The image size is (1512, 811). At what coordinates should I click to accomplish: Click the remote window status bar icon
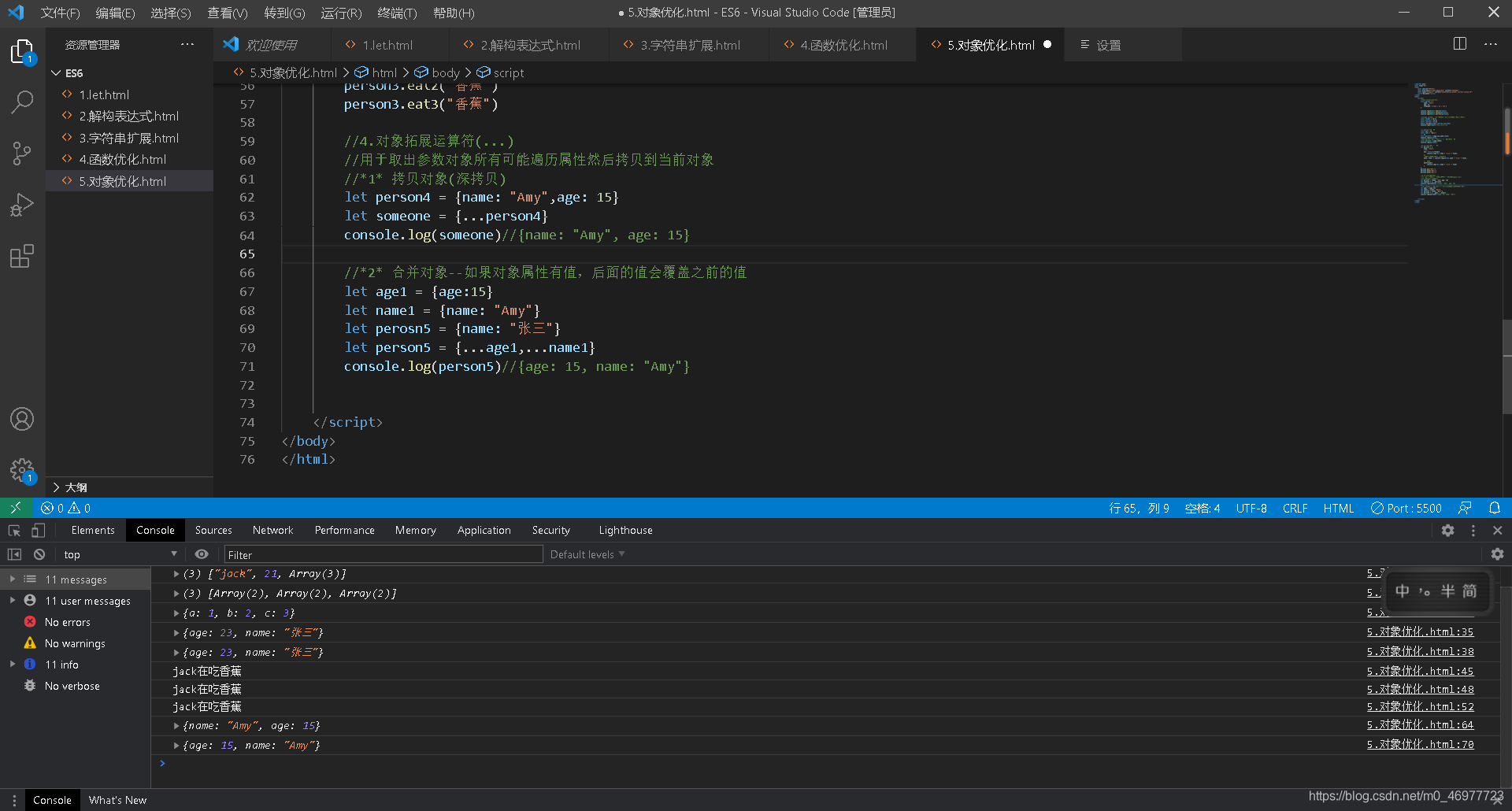(x=16, y=508)
